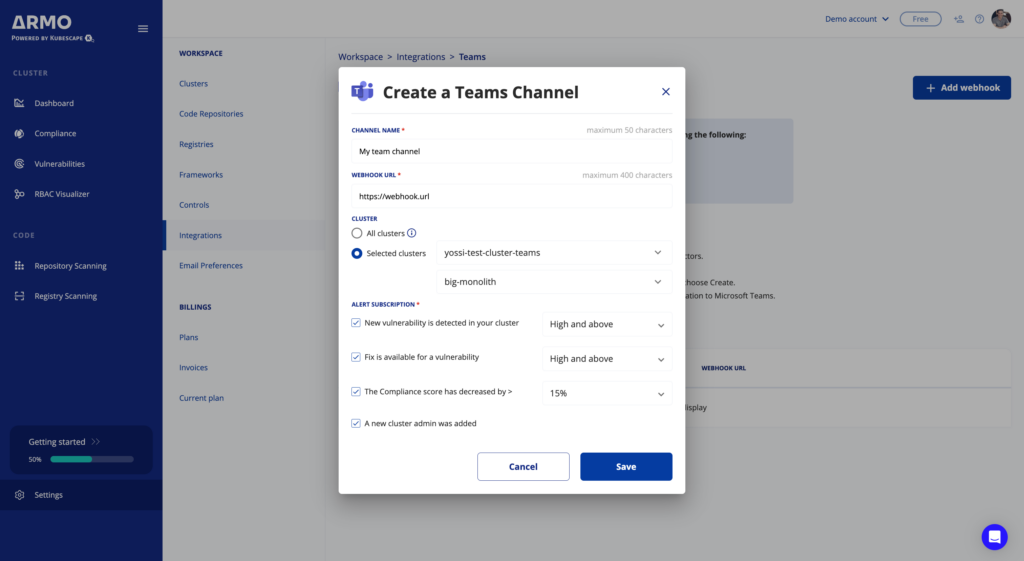Viewport: 1024px width, 561px height.
Task: Toggle the New vulnerability is detected checkbox
Action: (x=356, y=323)
